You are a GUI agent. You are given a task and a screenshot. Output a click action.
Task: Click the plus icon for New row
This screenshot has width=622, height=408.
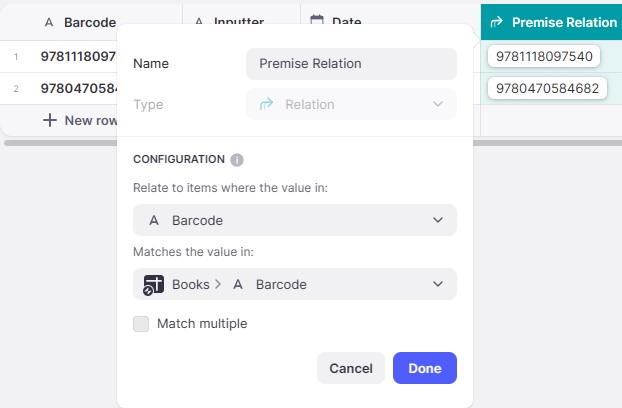[x=49, y=120]
